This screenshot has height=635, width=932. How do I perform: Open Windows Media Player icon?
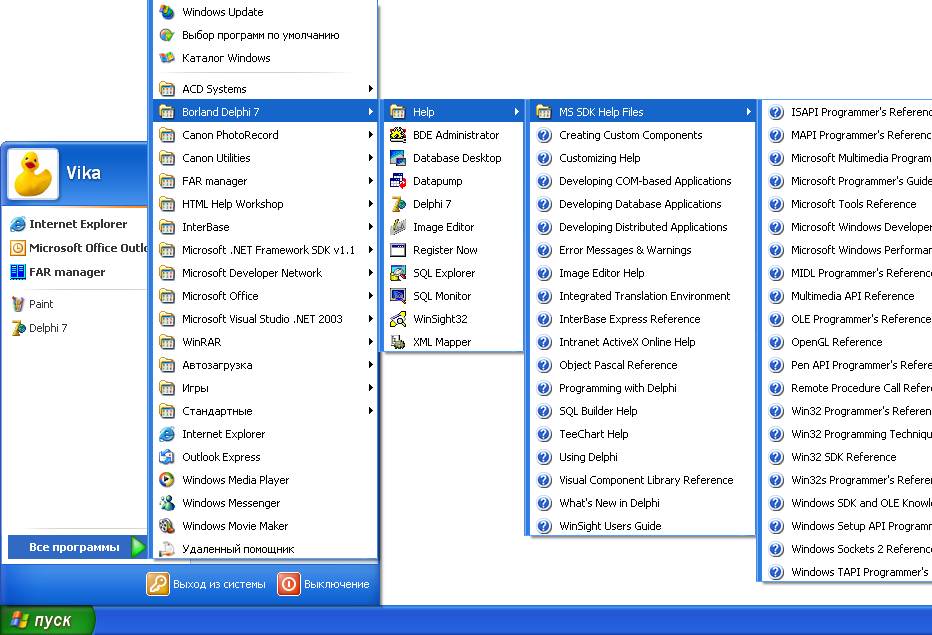point(167,480)
